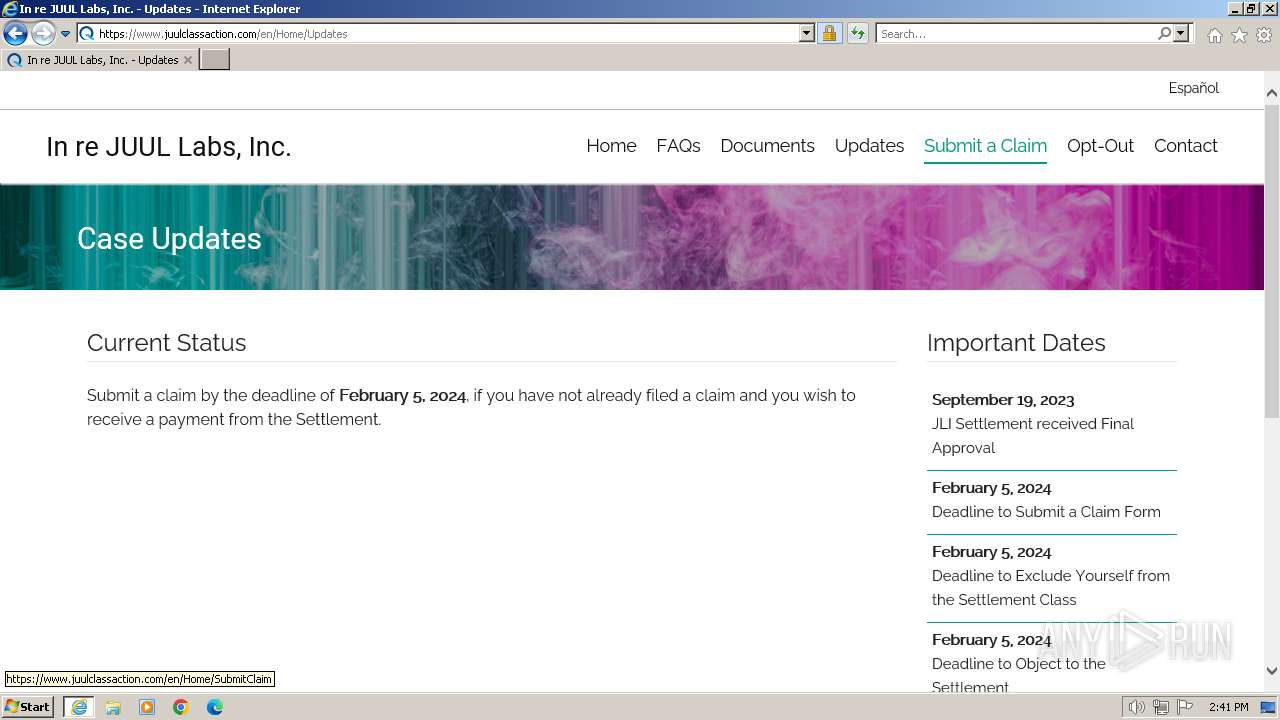Go to the Home menu item
Viewport: 1280px width, 720px height.
pos(611,146)
